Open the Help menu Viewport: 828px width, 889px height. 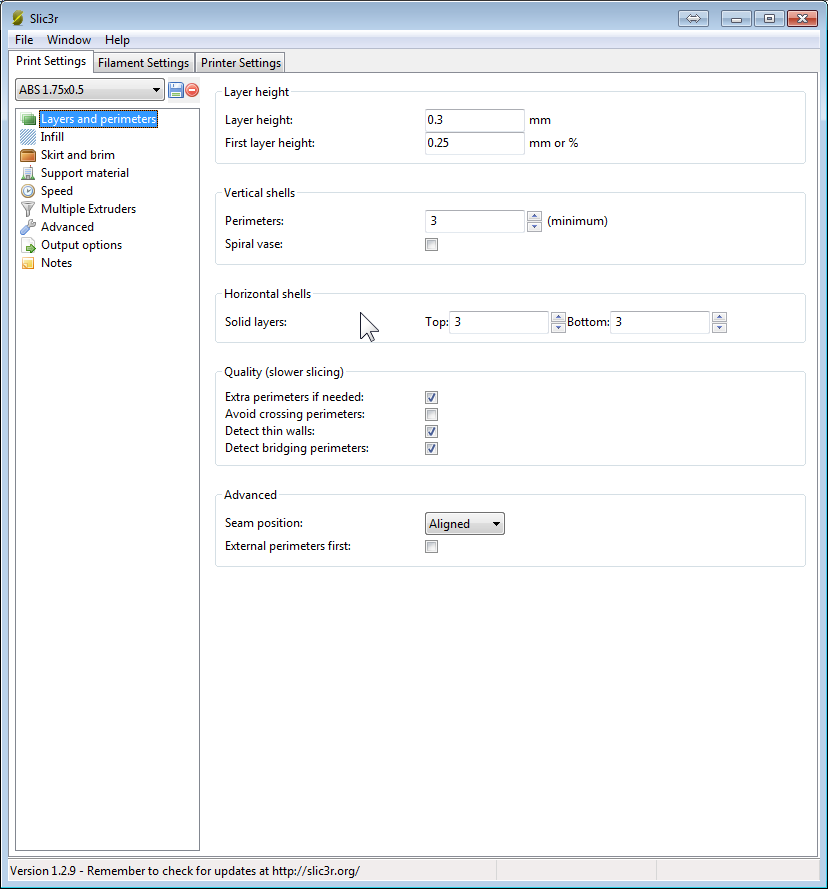click(x=117, y=40)
